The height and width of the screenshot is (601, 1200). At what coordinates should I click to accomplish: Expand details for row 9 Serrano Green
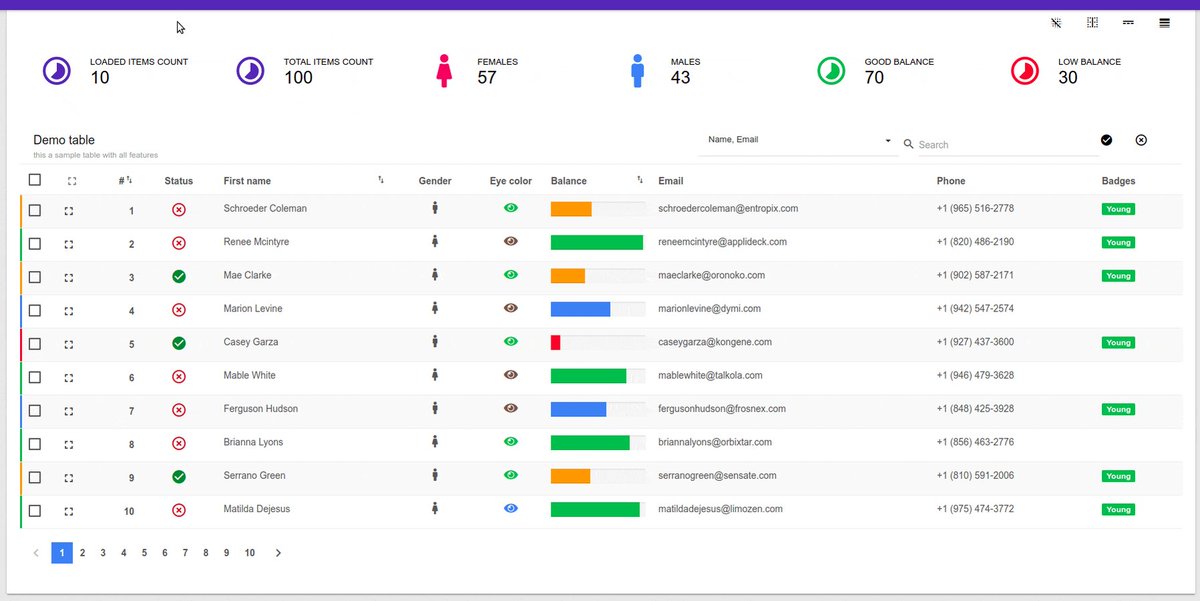(69, 477)
